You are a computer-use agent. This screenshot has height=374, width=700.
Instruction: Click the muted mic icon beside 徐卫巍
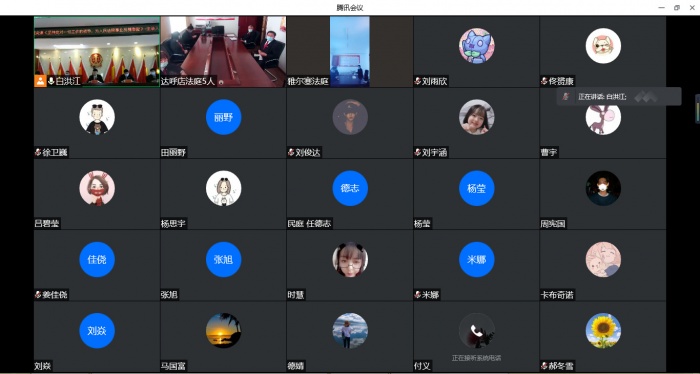[38, 152]
